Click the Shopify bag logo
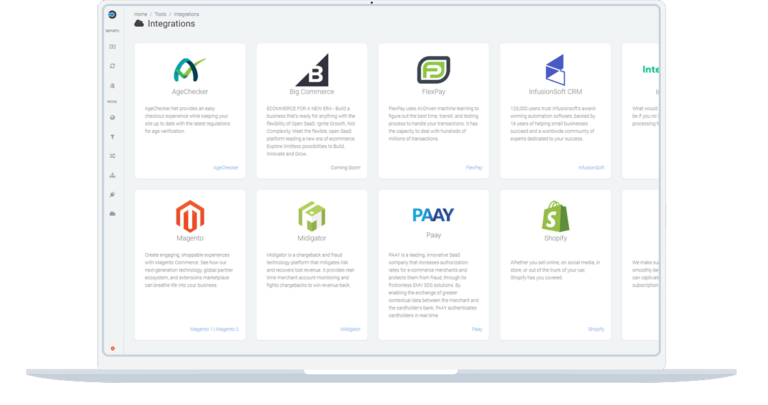The height and width of the screenshot is (405, 768). click(x=553, y=215)
